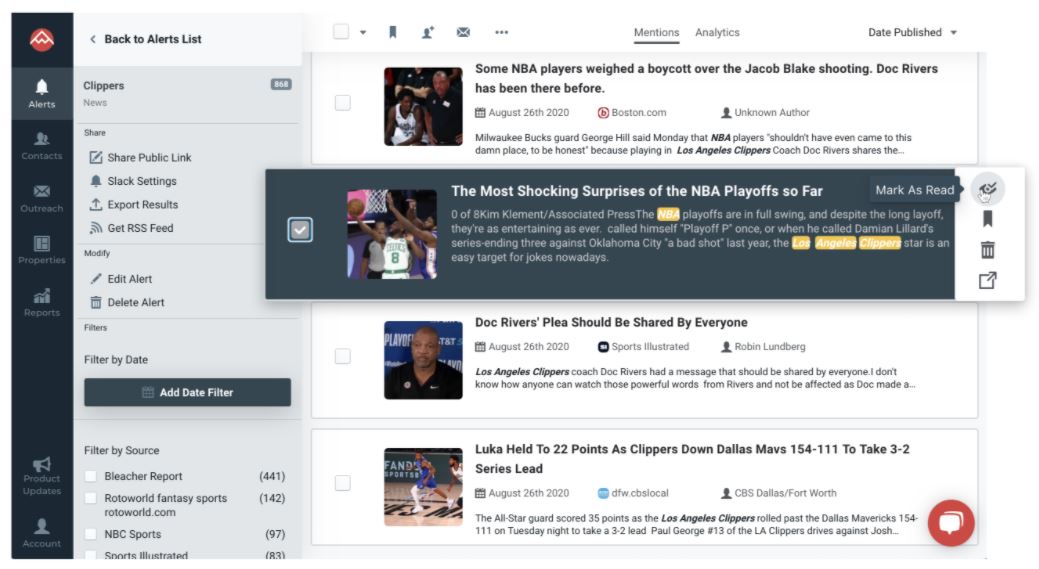The height and width of the screenshot is (569, 1039).
Task: Click author Robin Lundberg
Action: point(763,346)
